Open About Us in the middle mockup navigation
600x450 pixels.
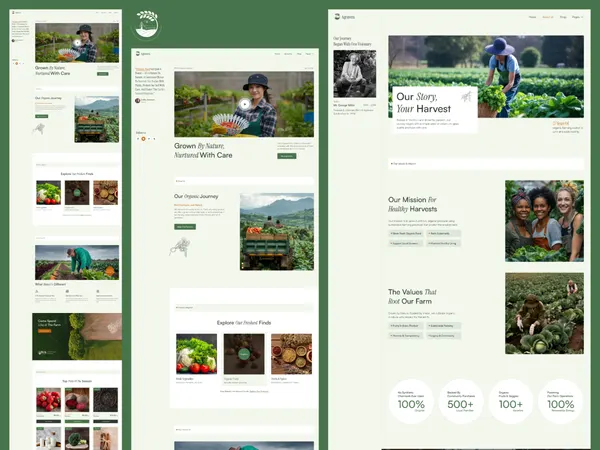(288, 54)
